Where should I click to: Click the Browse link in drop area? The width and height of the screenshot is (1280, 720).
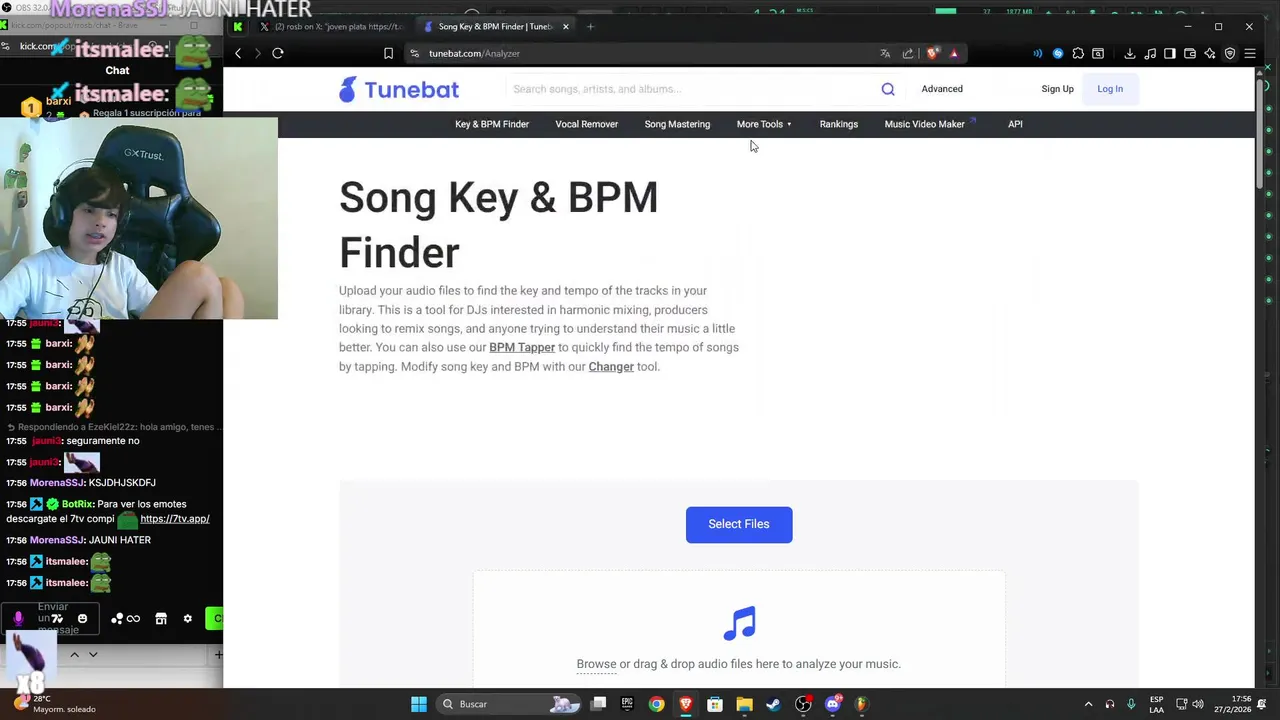click(596, 664)
